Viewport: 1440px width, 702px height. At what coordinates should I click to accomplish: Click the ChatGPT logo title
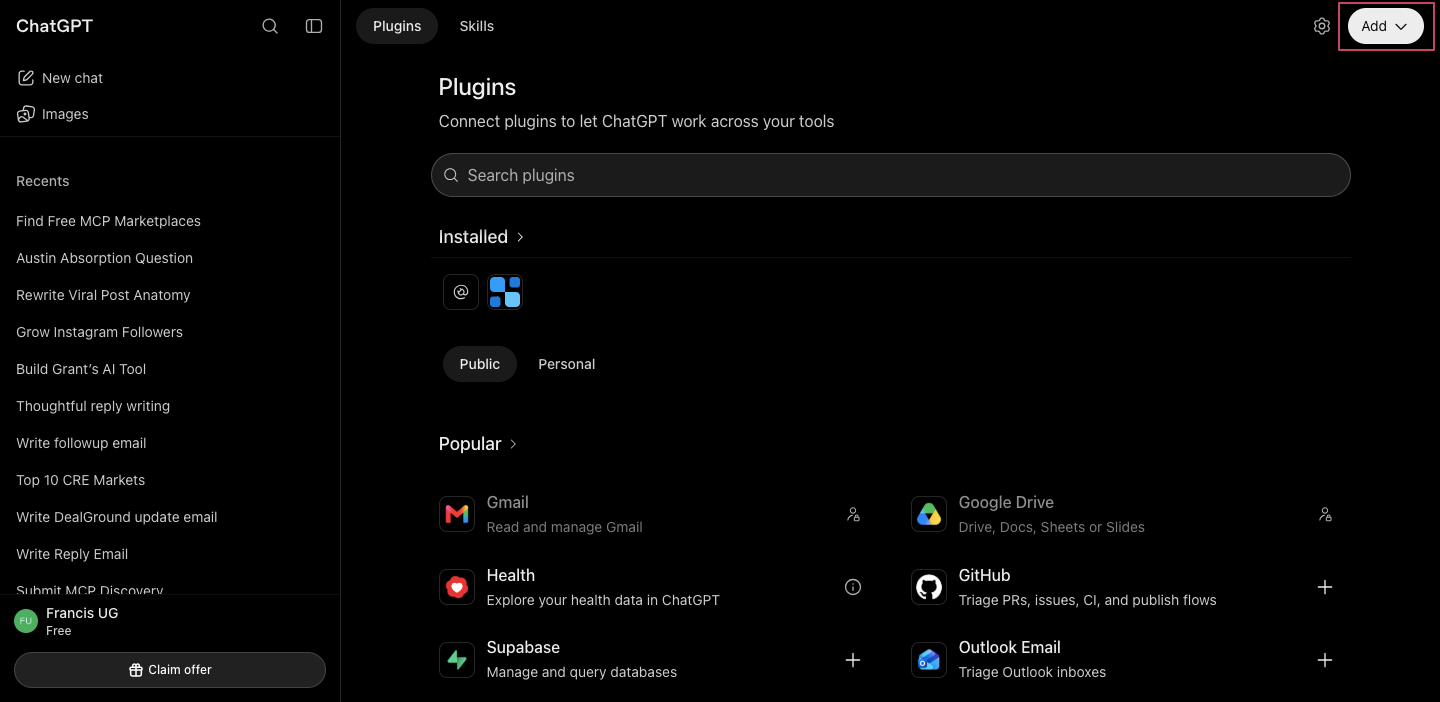54,26
